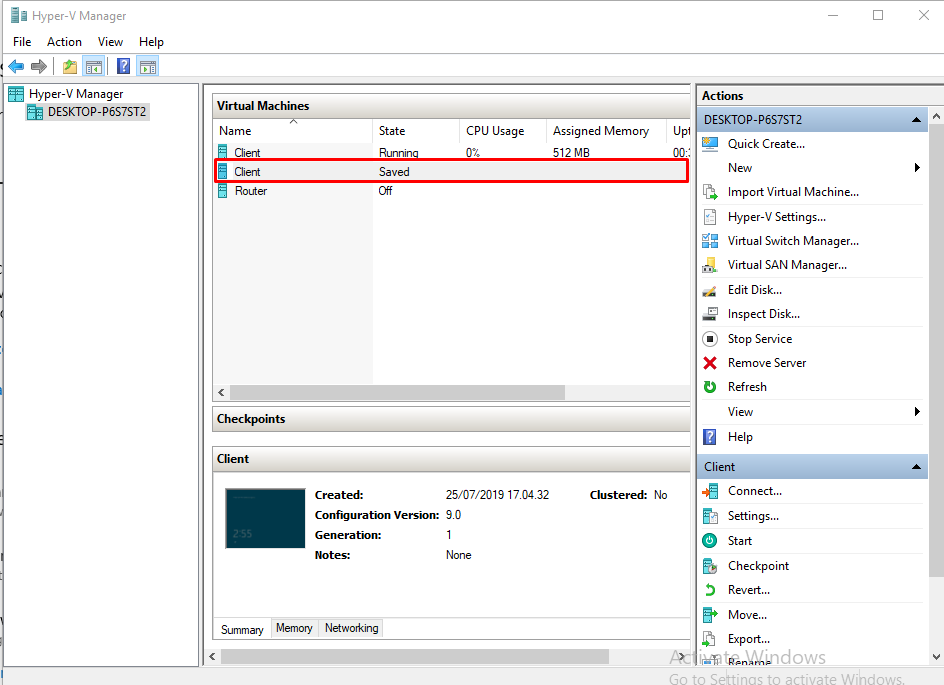Screen dimensions: 944x685
Task: Click the Help toolbar icon
Action: click(x=123, y=66)
